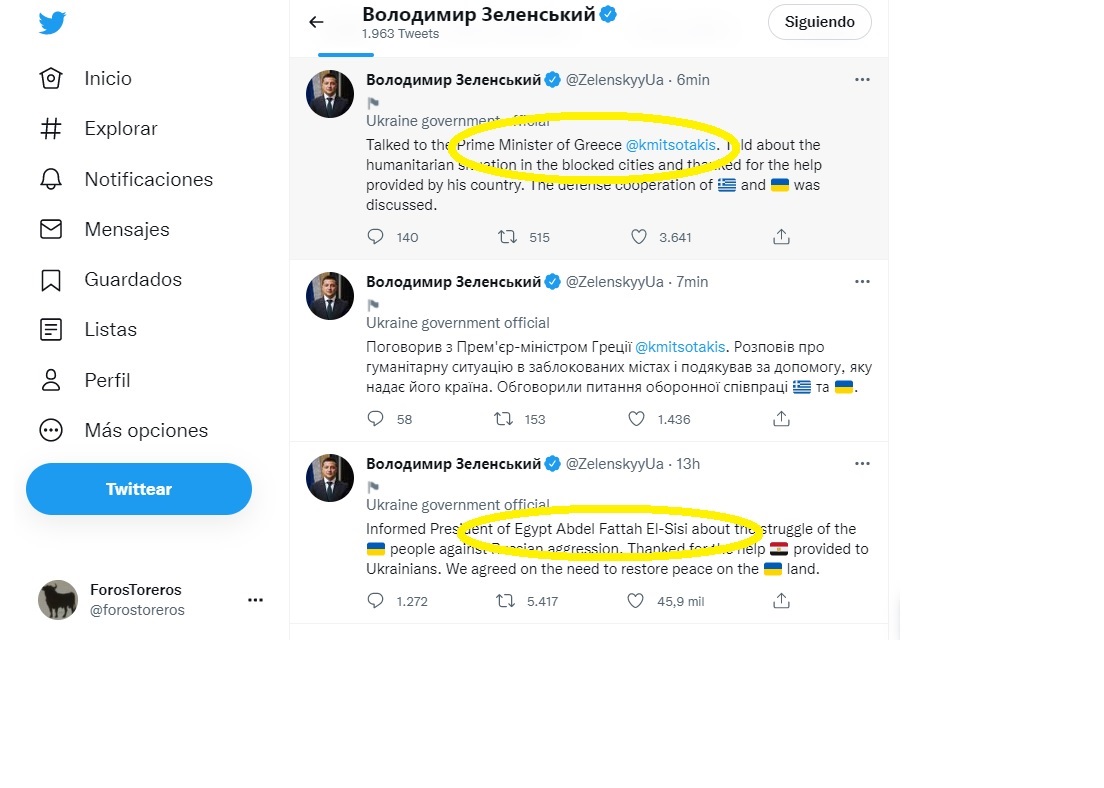Open Más opciones in the sidebar

pos(146,430)
